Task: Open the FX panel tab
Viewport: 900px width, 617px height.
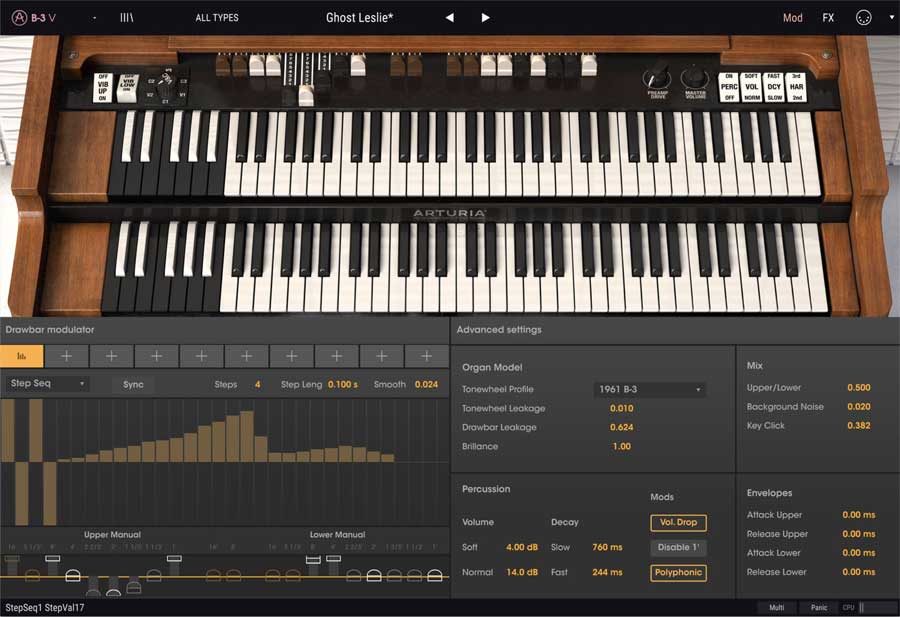Action: pos(828,18)
